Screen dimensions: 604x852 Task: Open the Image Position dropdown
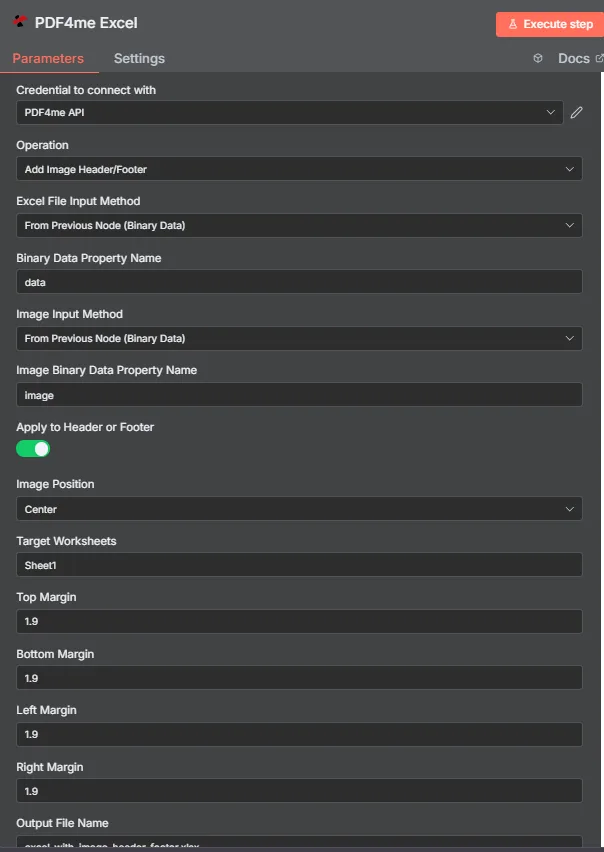click(x=299, y=509)
